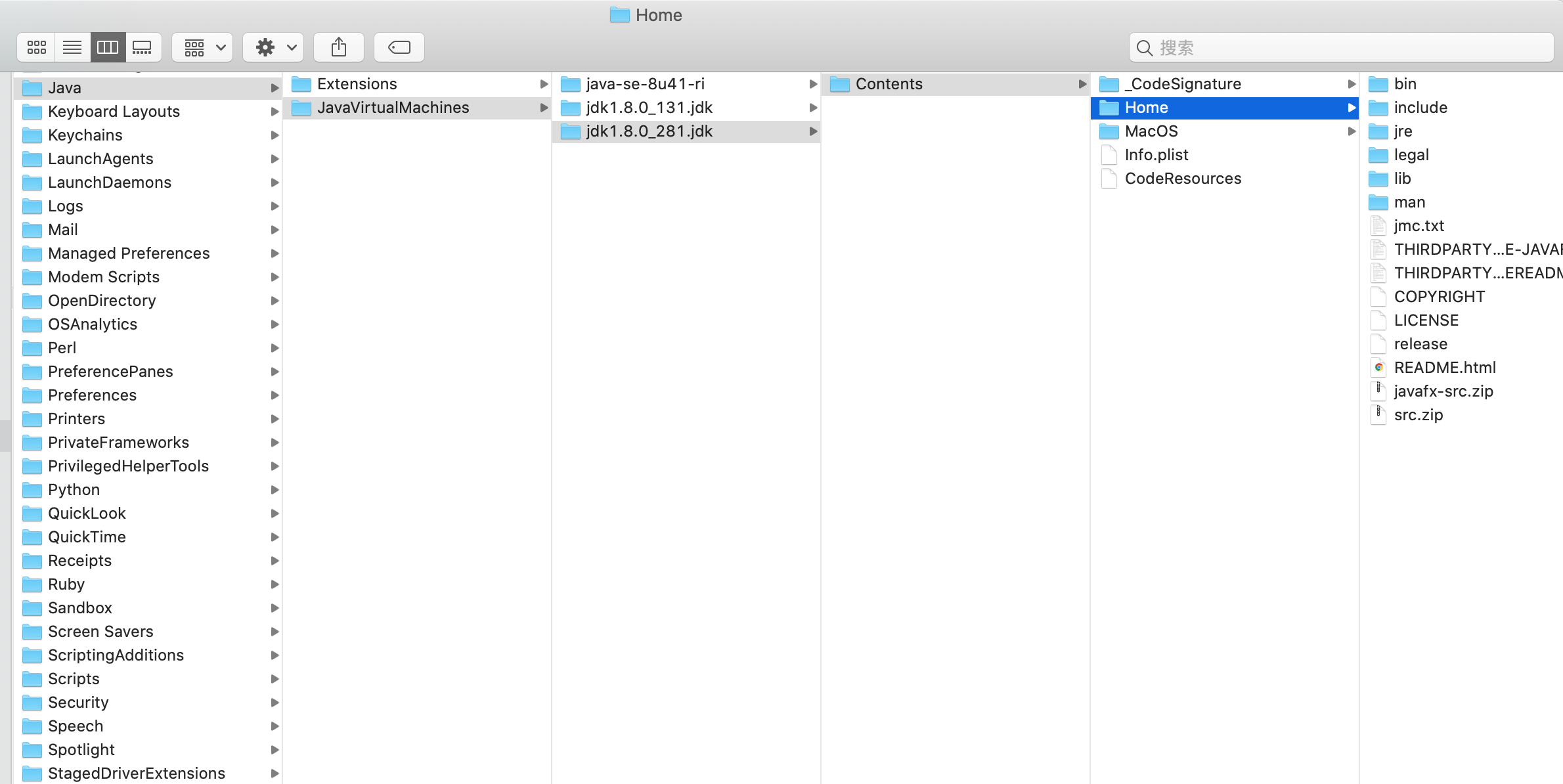Switch to list view mode

coord(72,47)
